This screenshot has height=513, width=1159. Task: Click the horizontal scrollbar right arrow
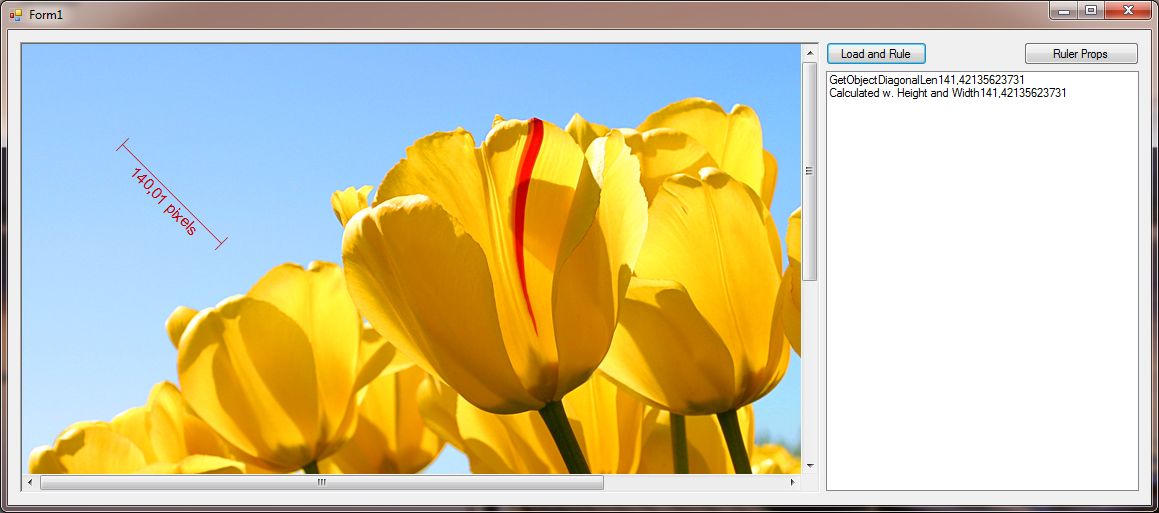pyautogui.click(x=793, y=482)
